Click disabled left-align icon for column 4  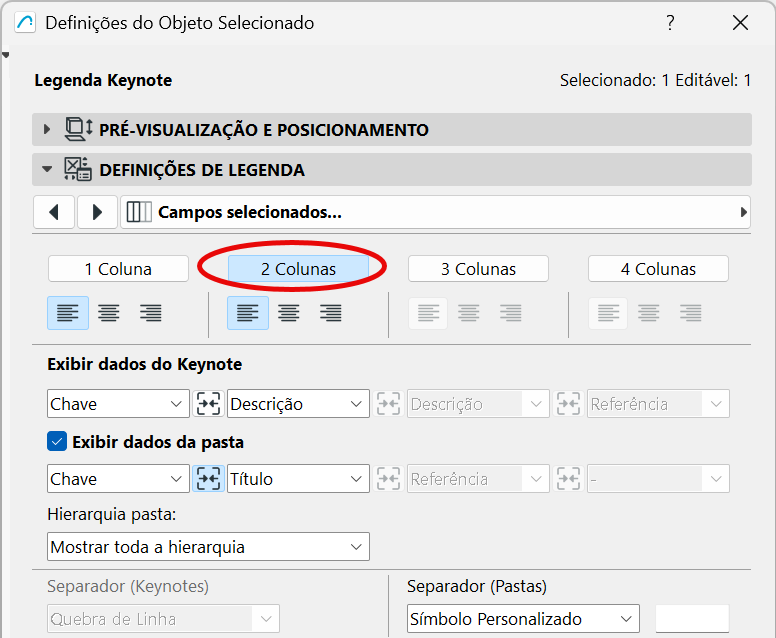click(608, 313)
